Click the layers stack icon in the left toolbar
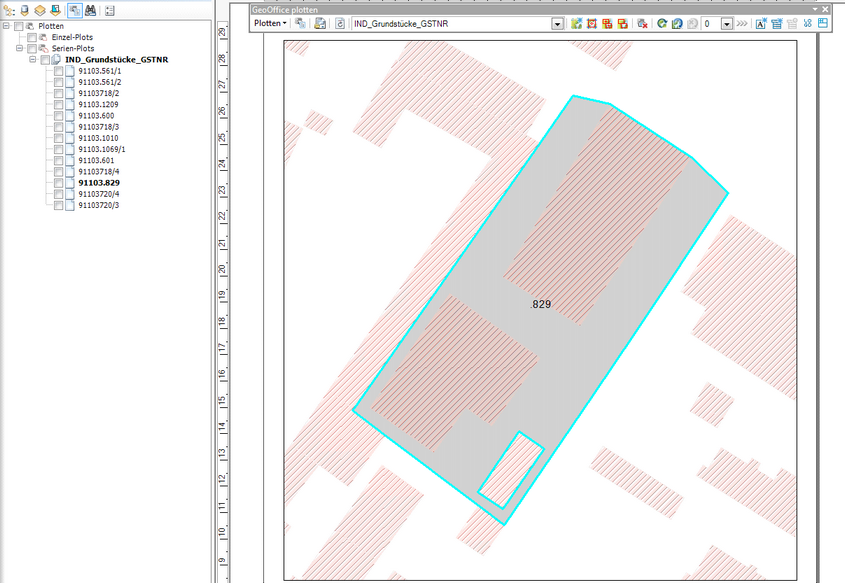 [x=40, y=10]
